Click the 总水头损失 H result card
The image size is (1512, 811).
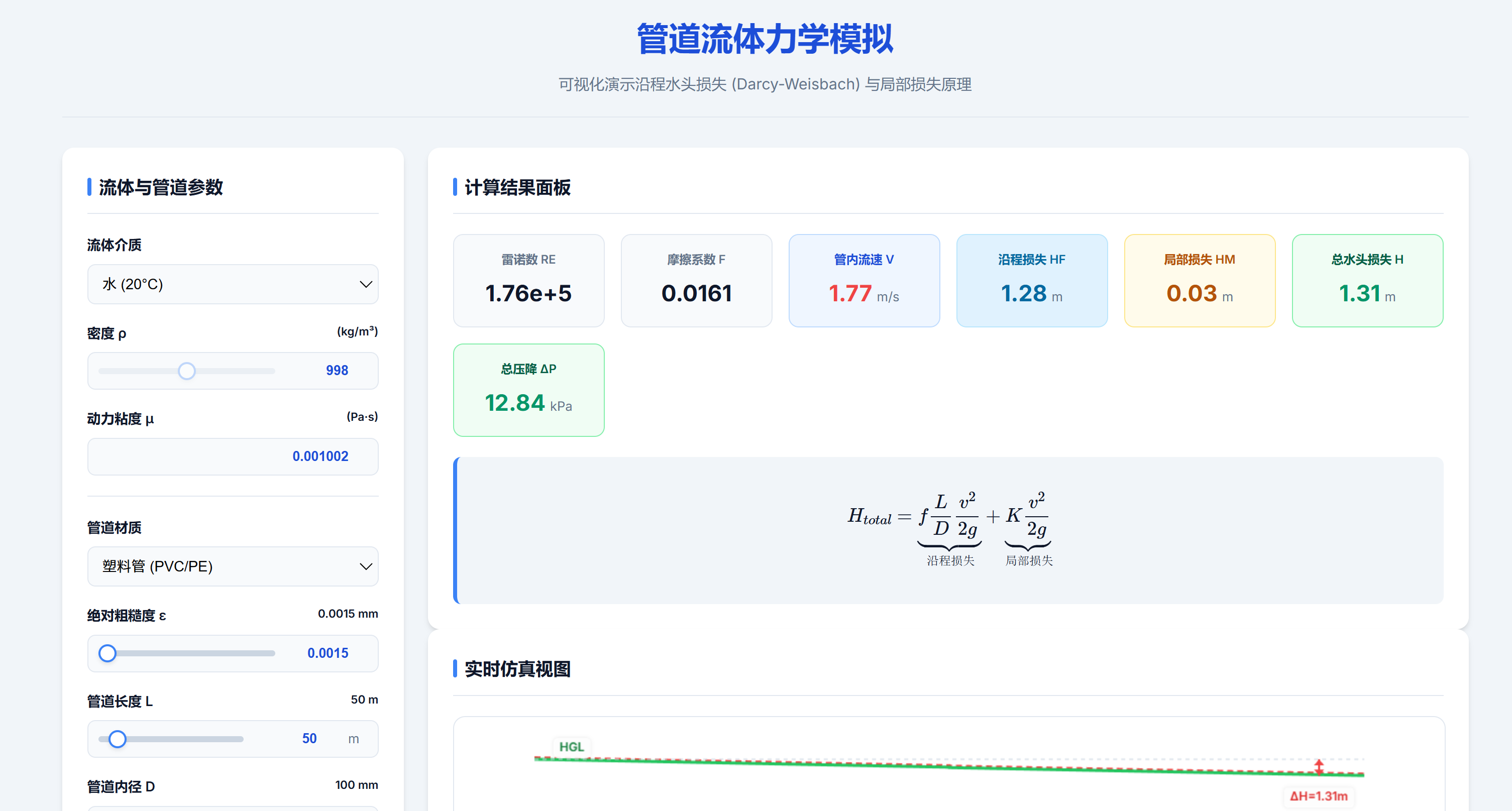point(1367,281)
